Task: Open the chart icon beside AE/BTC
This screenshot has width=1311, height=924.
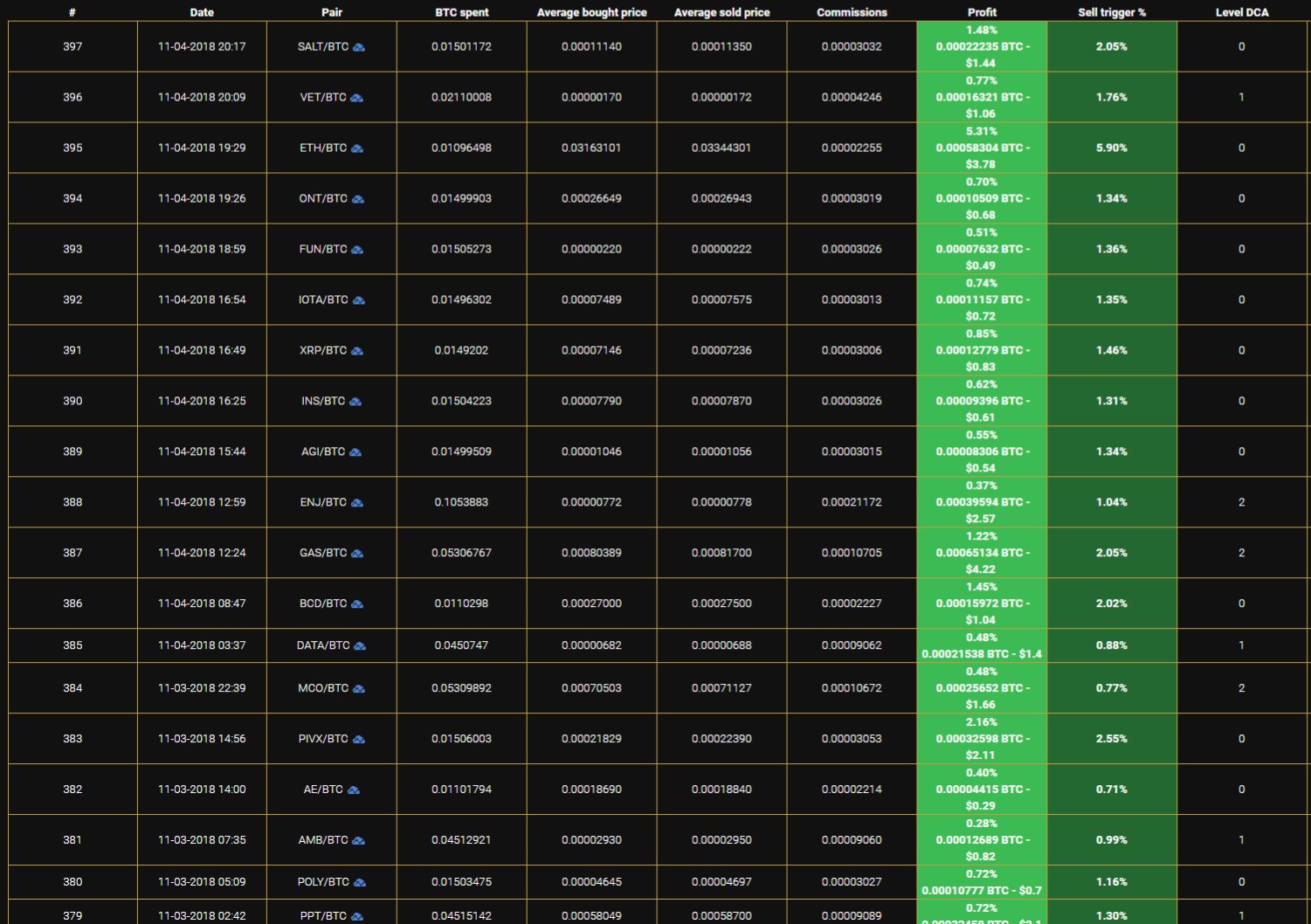Action: (354, 790)
